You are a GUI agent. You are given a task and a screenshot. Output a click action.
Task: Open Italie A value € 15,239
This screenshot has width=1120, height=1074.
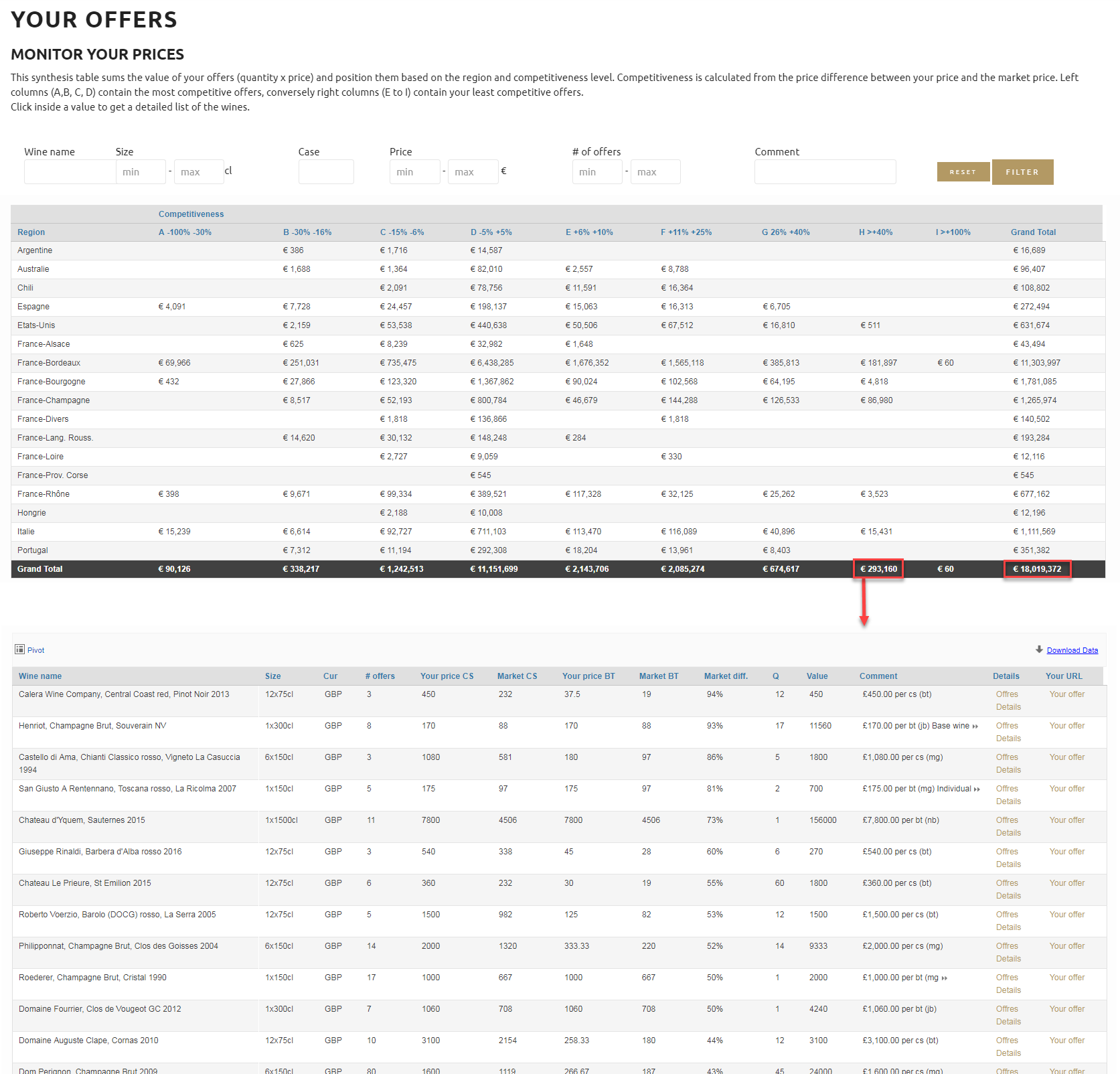click(x=174, y=532)
